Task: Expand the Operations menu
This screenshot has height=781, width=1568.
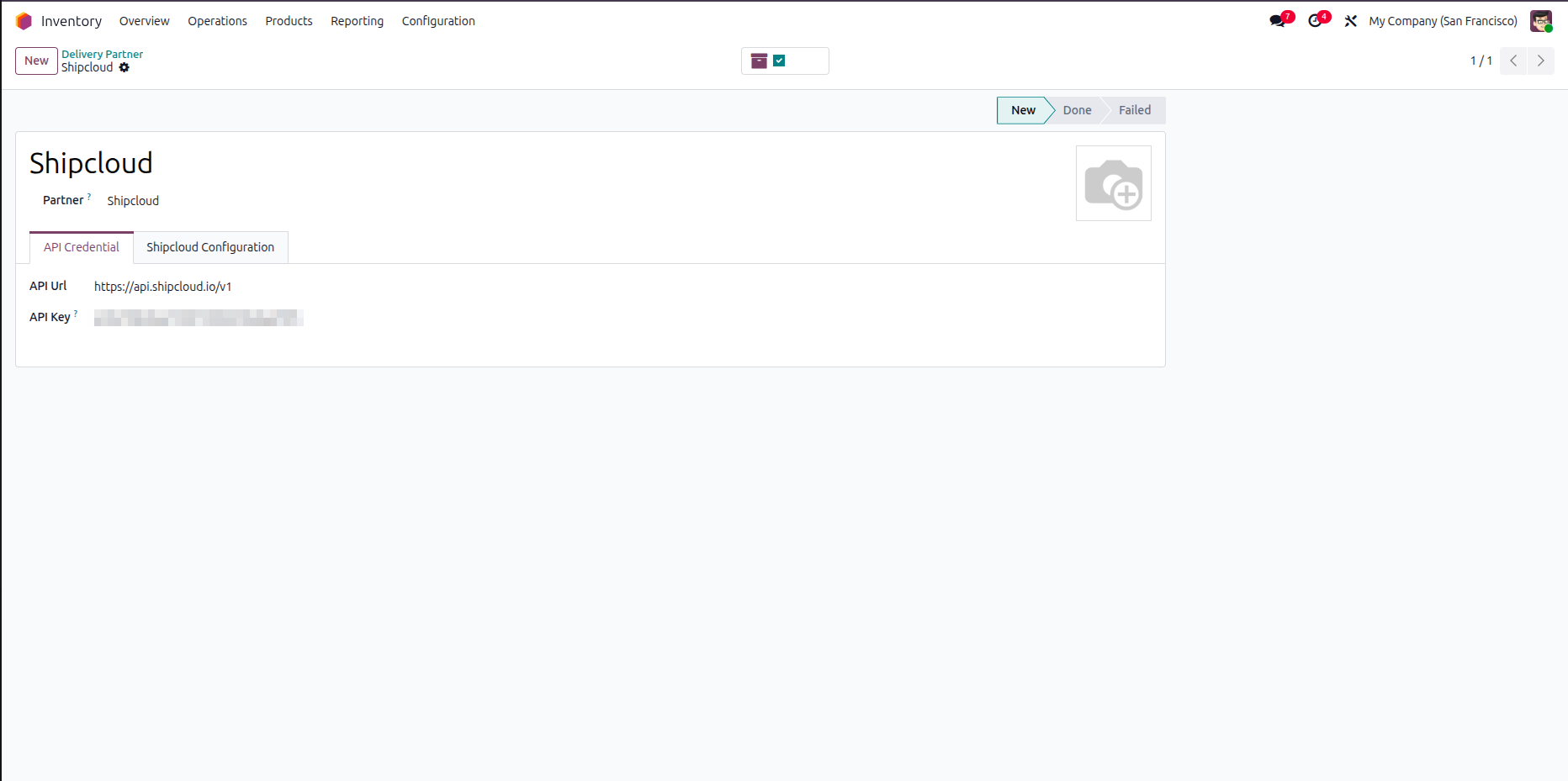Action: click(x=217, y=21)
